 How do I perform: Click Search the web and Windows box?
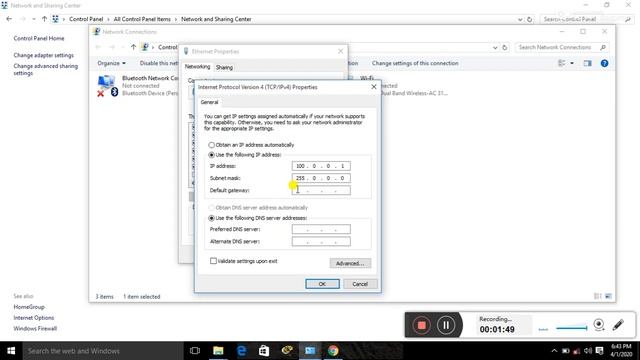point(103,351)
